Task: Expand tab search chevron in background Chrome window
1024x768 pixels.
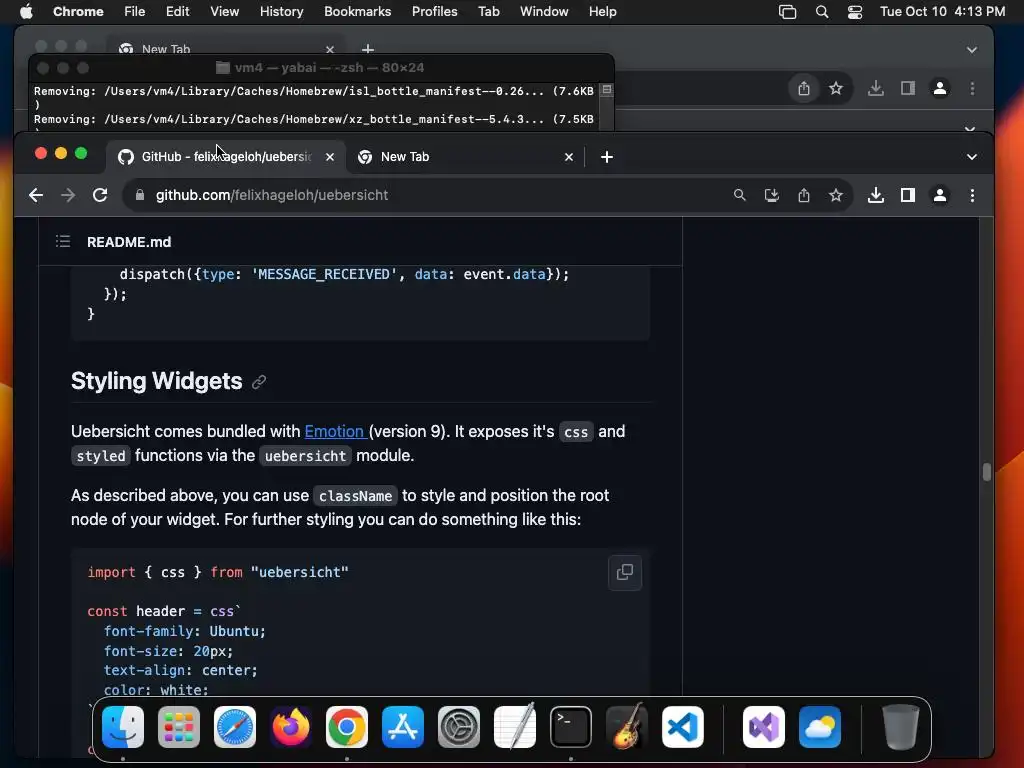Action: (x=972, y=50)
